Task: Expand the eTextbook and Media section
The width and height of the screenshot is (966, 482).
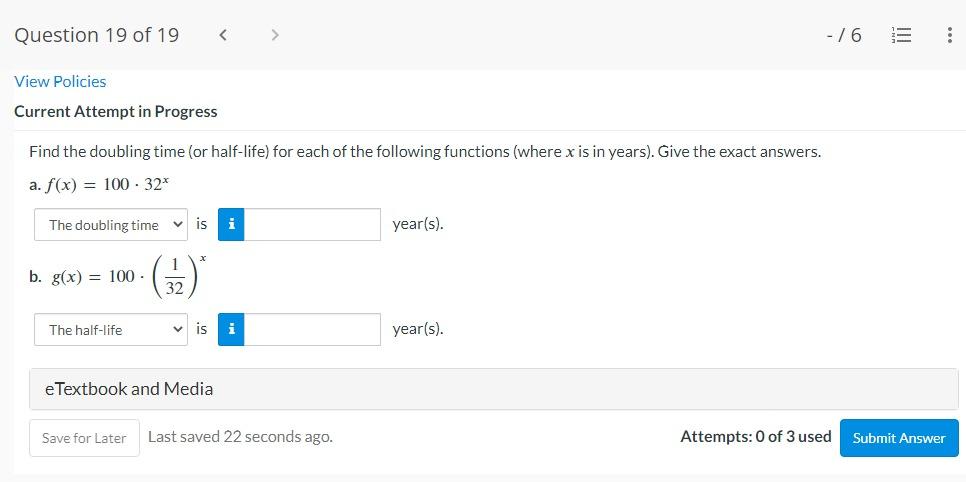Action: [493, 389]
